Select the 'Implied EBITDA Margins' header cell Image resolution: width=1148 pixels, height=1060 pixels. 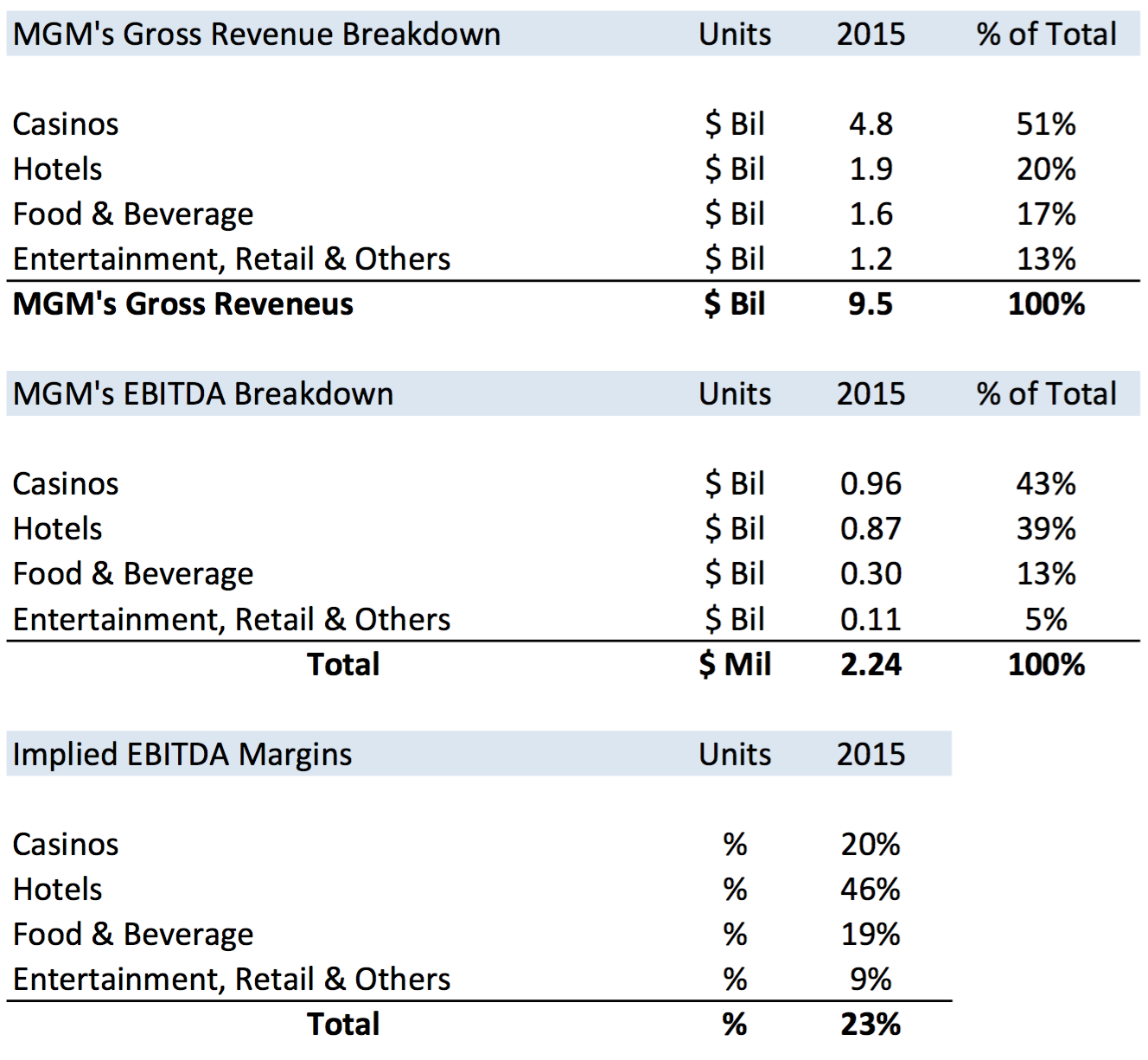click(182, 755)
